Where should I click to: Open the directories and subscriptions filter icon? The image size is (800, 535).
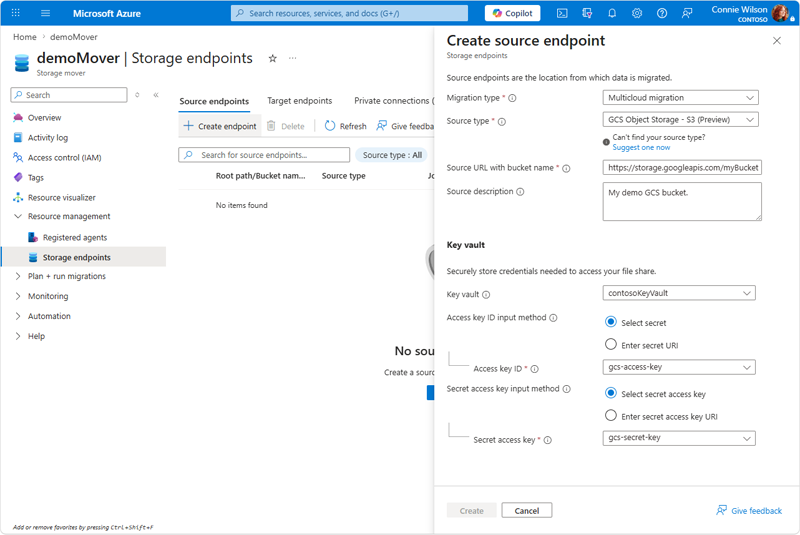point(587,13)
